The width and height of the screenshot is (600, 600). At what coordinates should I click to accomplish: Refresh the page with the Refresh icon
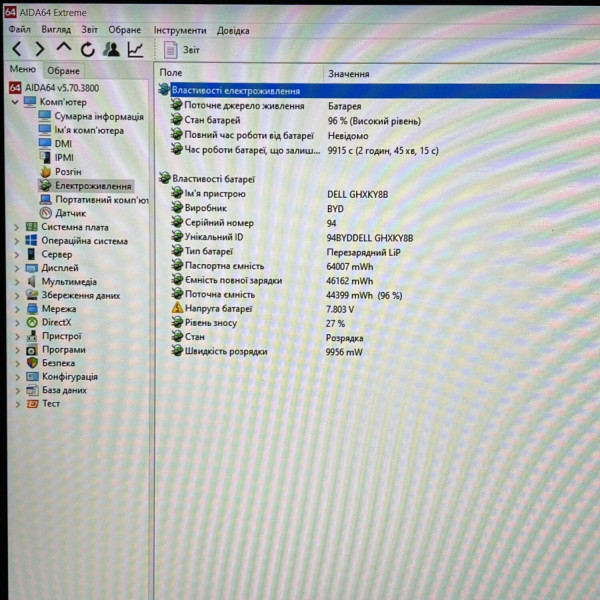pos(88,49)
